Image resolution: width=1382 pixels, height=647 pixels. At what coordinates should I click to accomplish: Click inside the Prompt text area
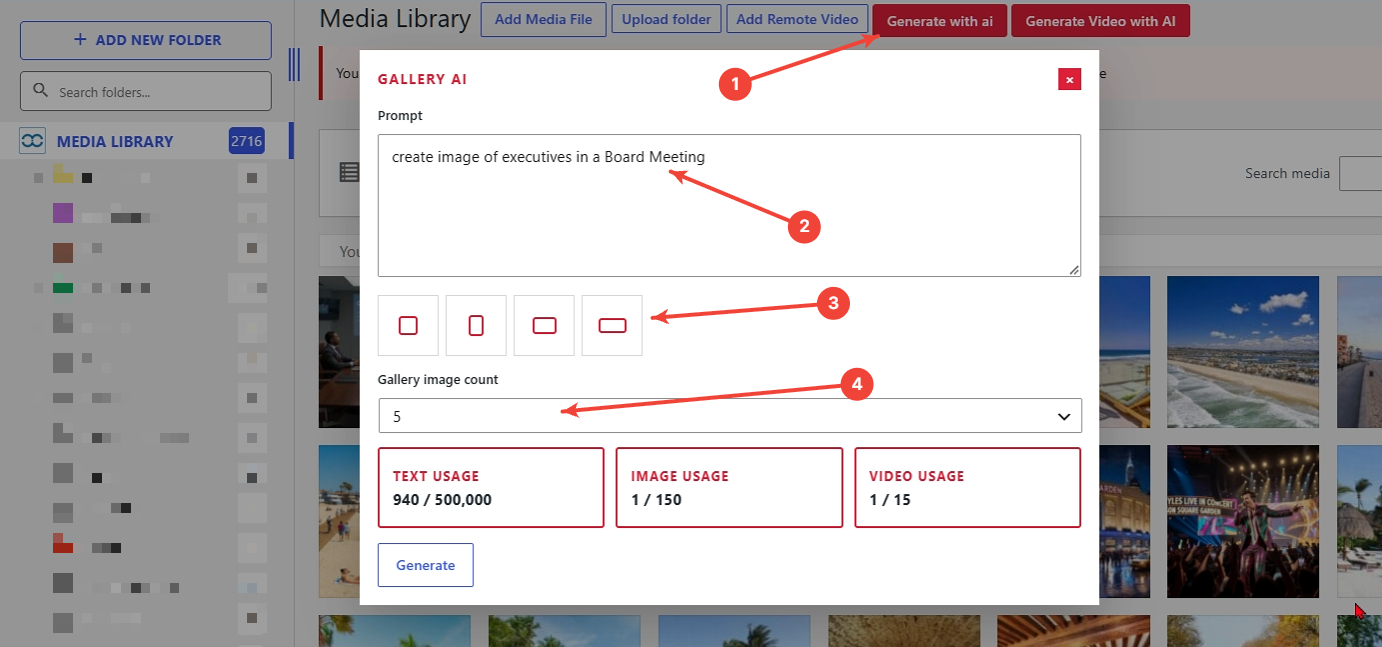pyautogui.click(x=730, y=205)
